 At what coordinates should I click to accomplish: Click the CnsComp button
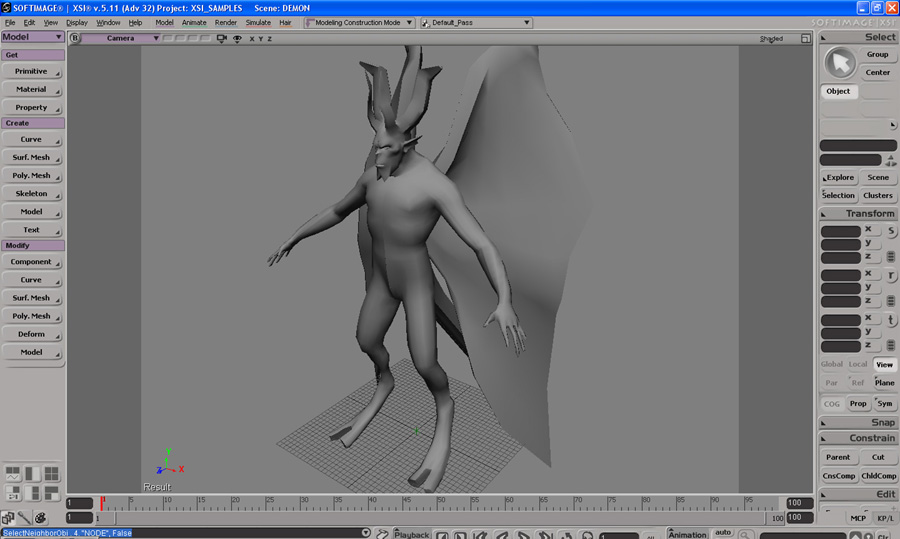tap(839, 476)
